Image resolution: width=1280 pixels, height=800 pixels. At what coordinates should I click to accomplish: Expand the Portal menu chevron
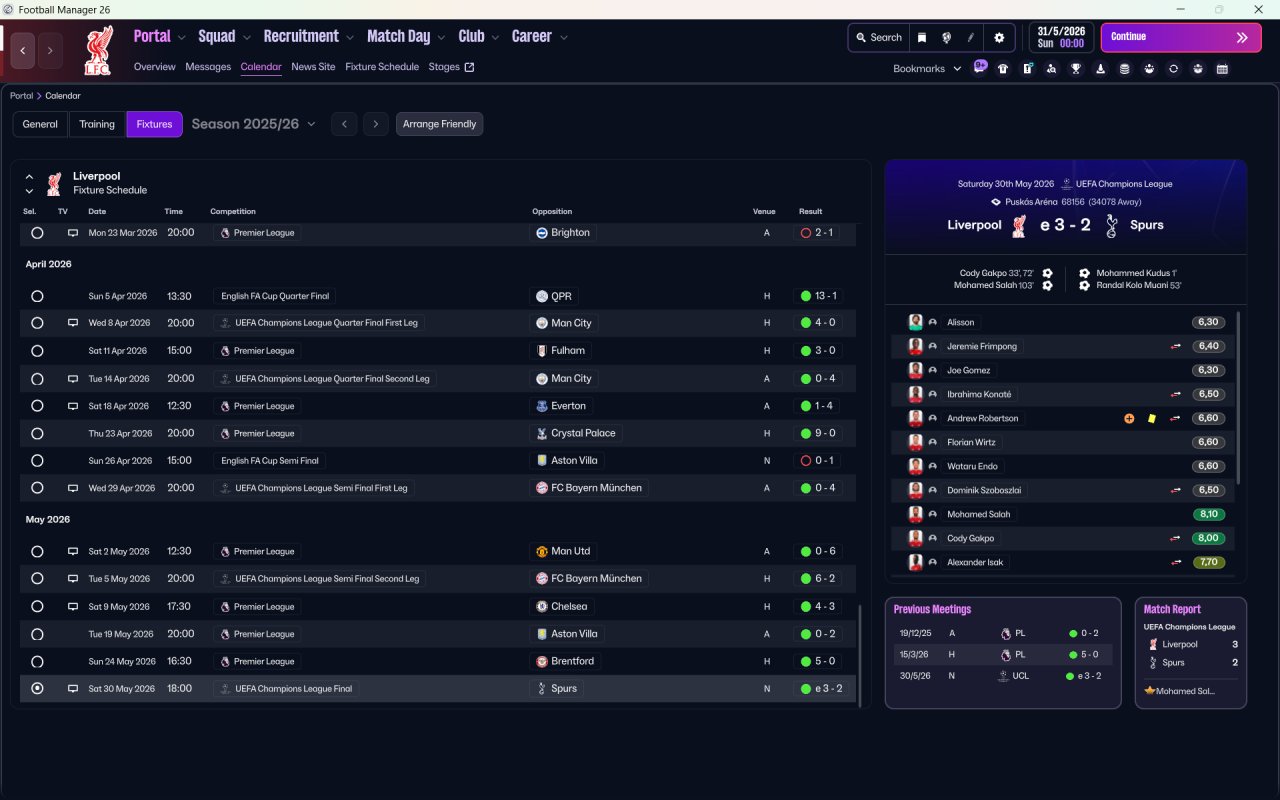point(181,38)
